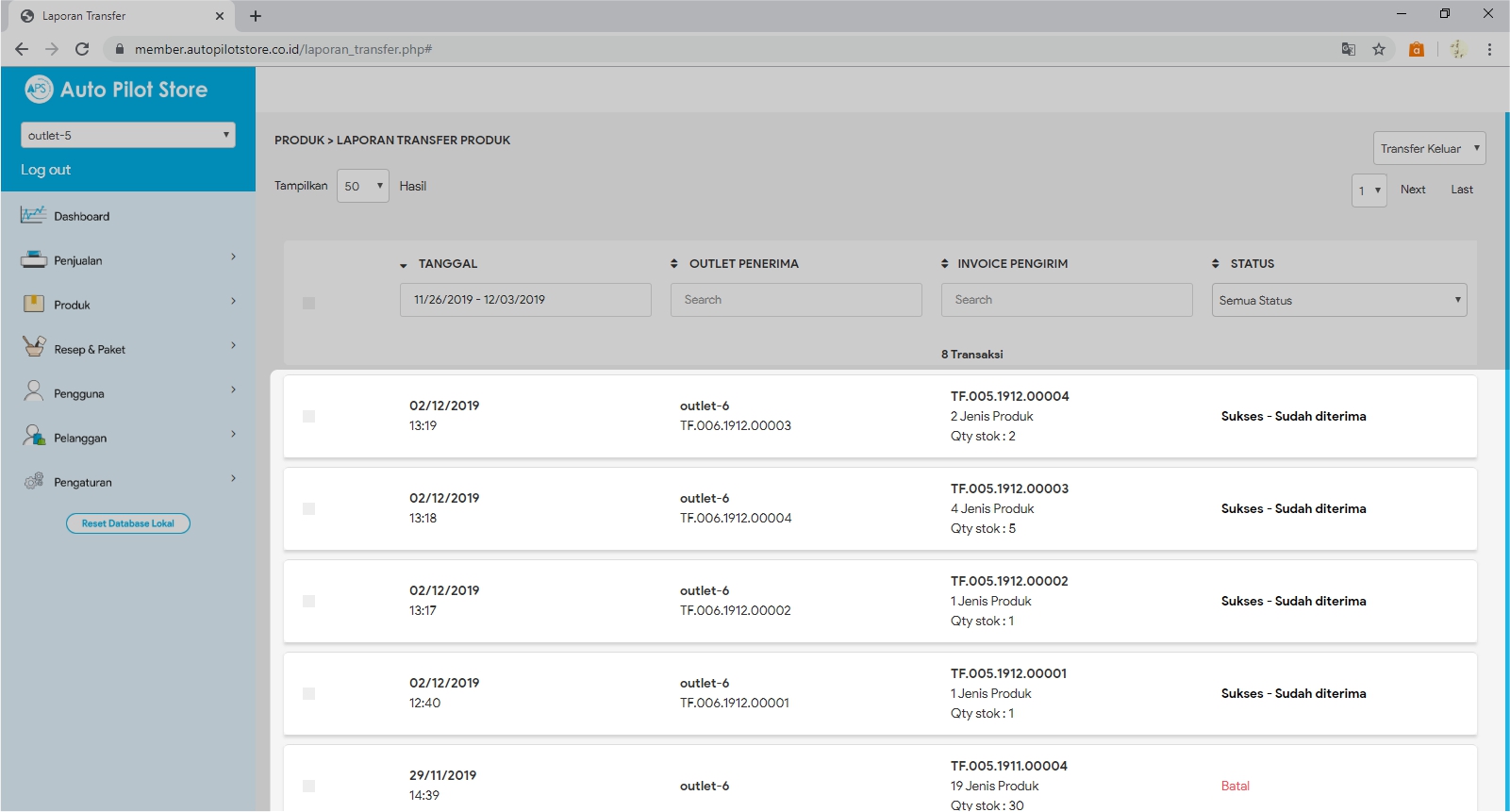Image resolution: width=1510 pixels, height=812 pixels.
Task: Click the browser reload icon
Action: tap(82, 49)
